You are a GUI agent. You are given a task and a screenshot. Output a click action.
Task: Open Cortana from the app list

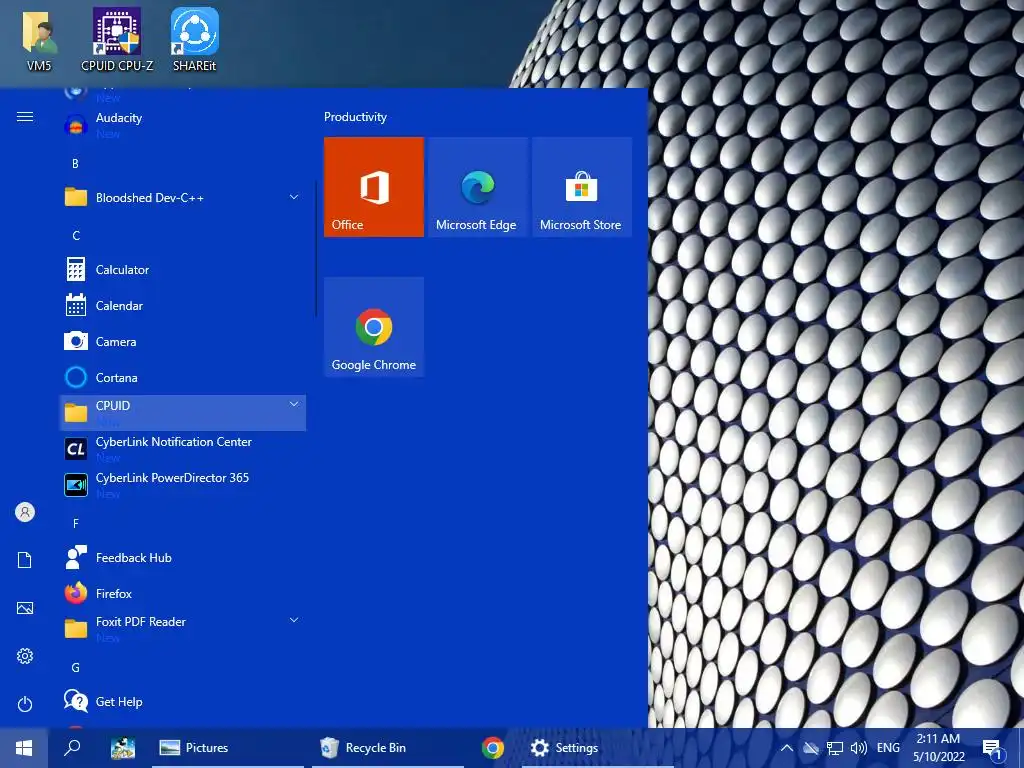coord(183,377)
